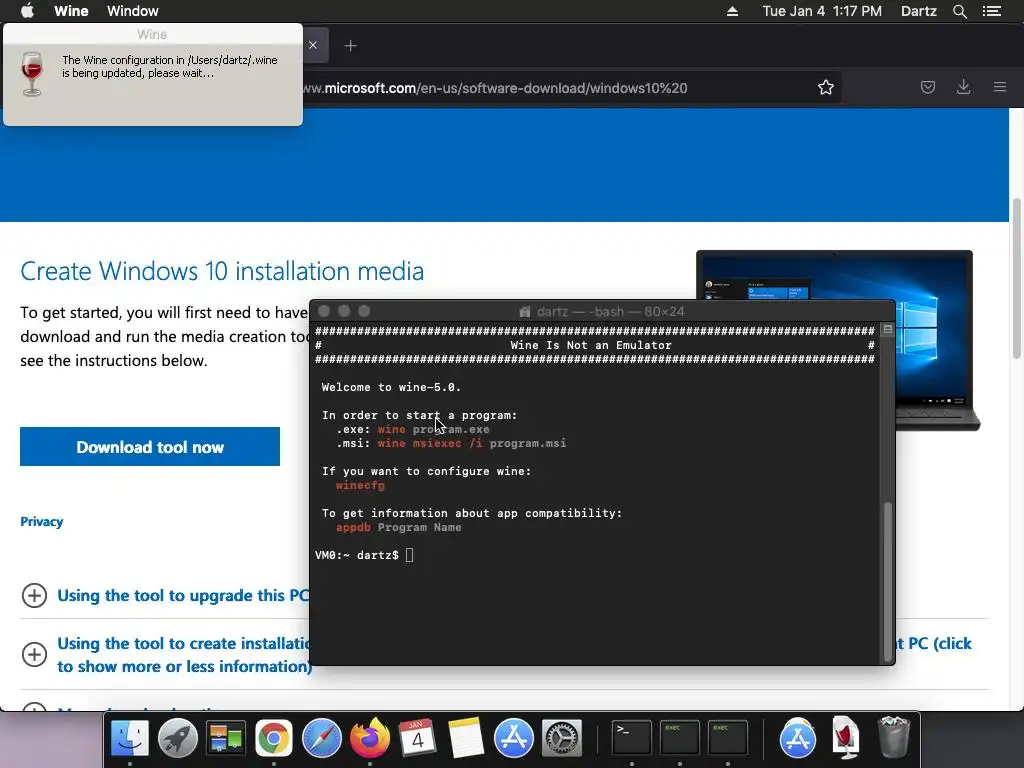This screenshot has width=1024, height=768.
Task: Click eject icon in menu bar
Action: pyautogui.click(x=732, y=11)
